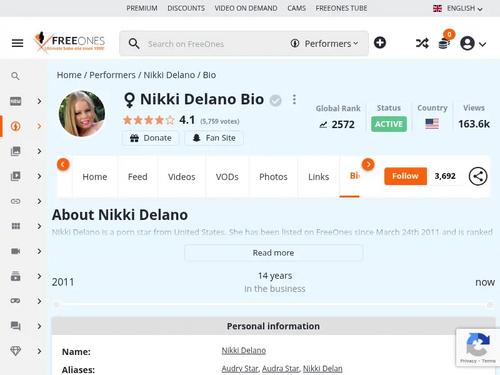This screenshot has height=375, width=500.
Task: Expand chevron beside the NEW sidebar icon
Action: [39, 101]
